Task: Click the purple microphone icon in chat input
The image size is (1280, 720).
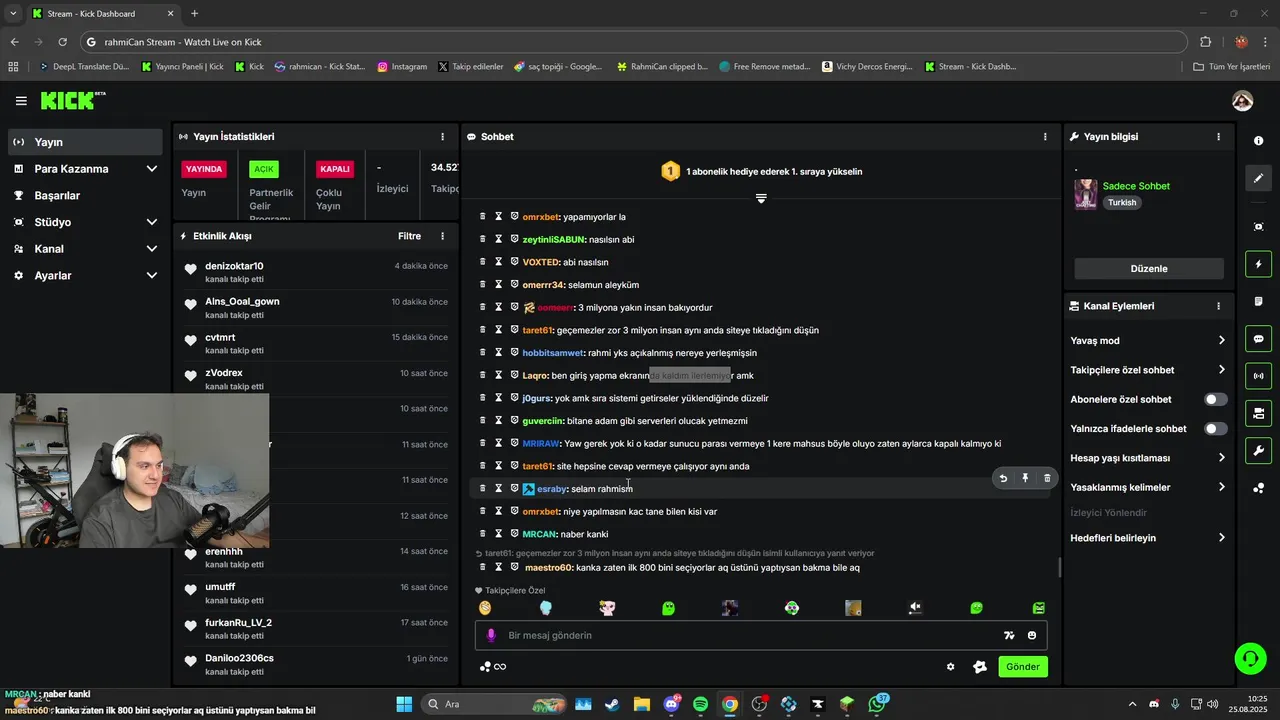Action: [x=491, y=635]
